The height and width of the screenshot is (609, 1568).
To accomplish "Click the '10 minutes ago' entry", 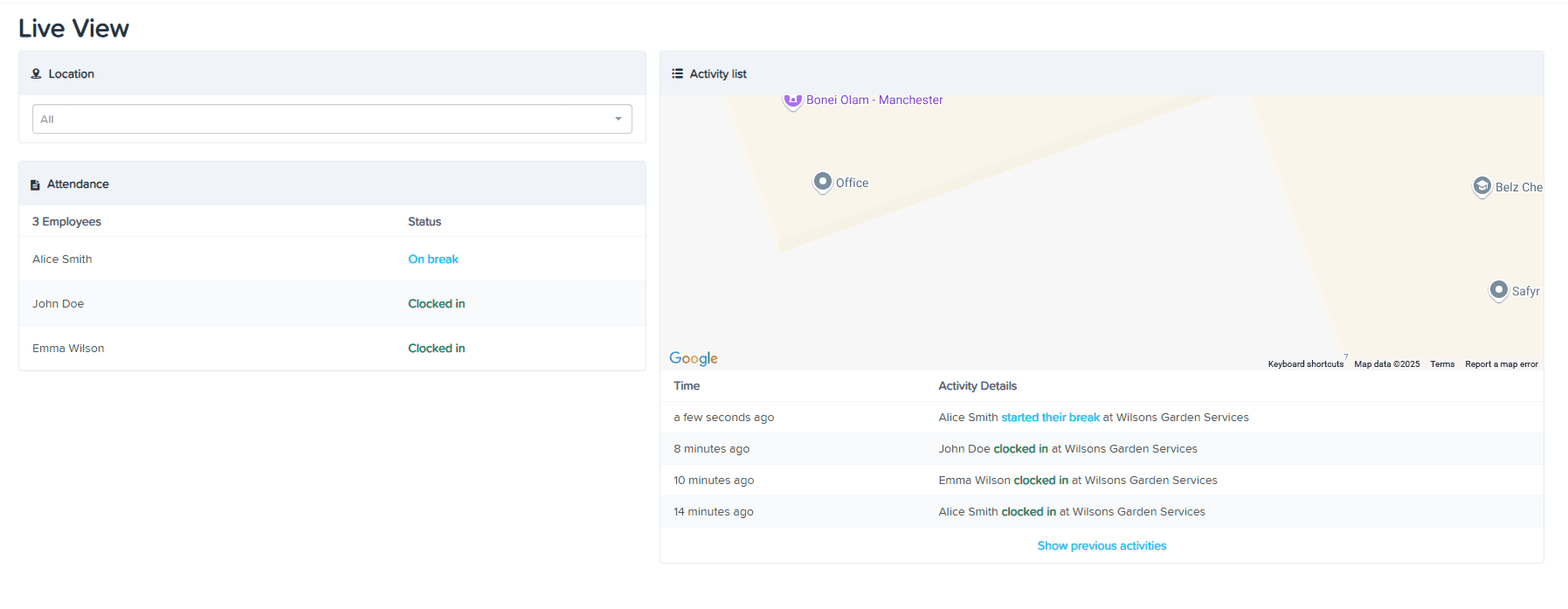I will pos(714,481).
